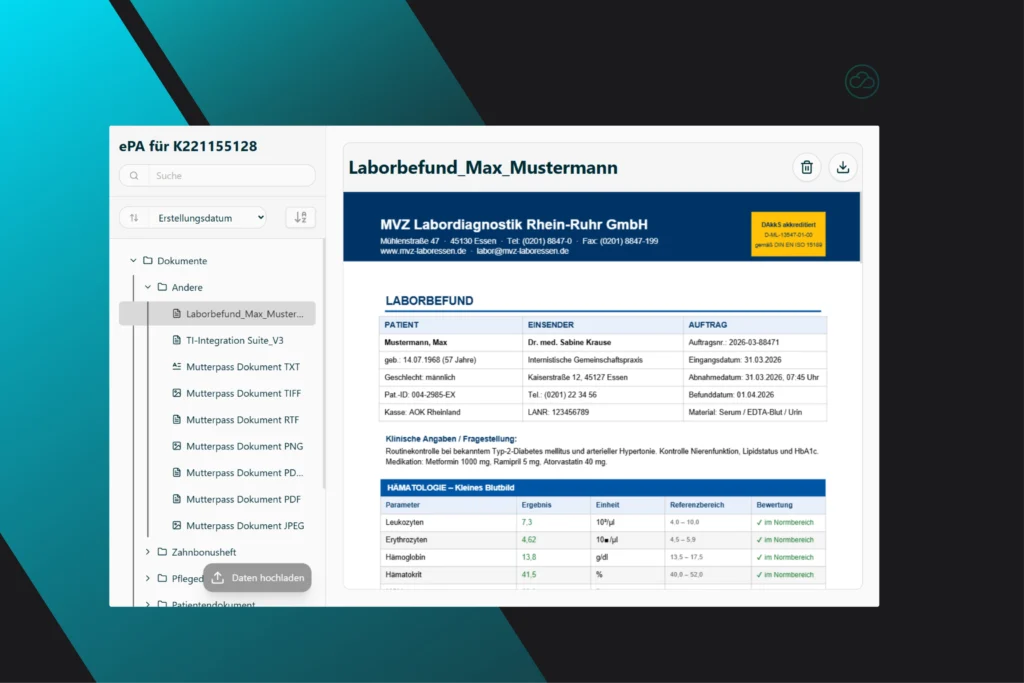1024x683 pixels.
Task: Click the cloud icon in the top right
Action: 860,81
